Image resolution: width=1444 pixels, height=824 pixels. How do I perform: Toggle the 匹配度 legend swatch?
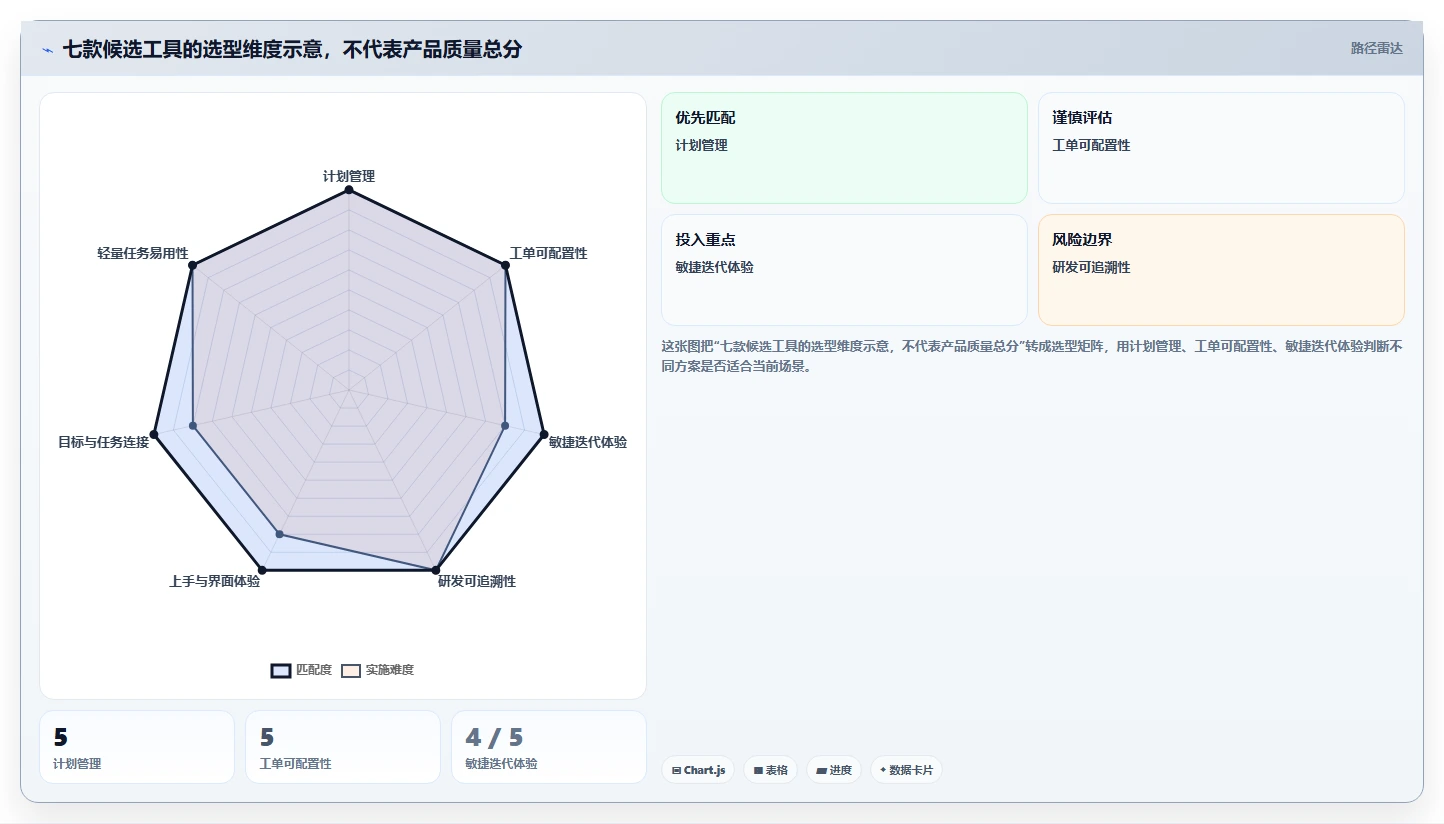[x=281, y=670]
